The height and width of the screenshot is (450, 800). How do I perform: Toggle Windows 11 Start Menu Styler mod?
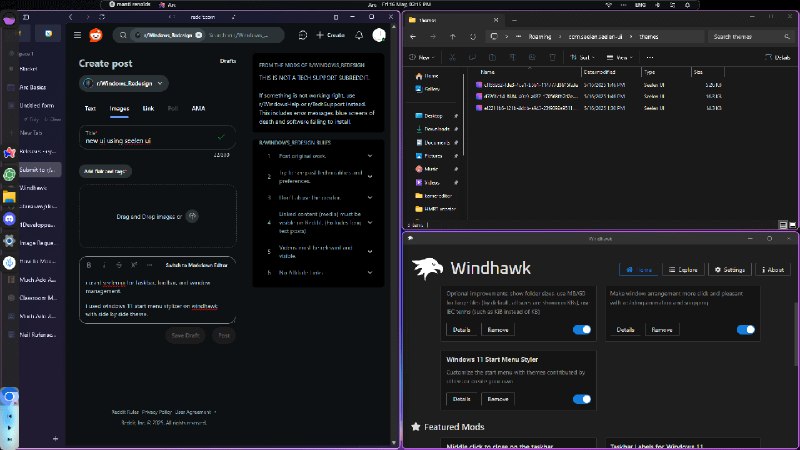[582, 399]
